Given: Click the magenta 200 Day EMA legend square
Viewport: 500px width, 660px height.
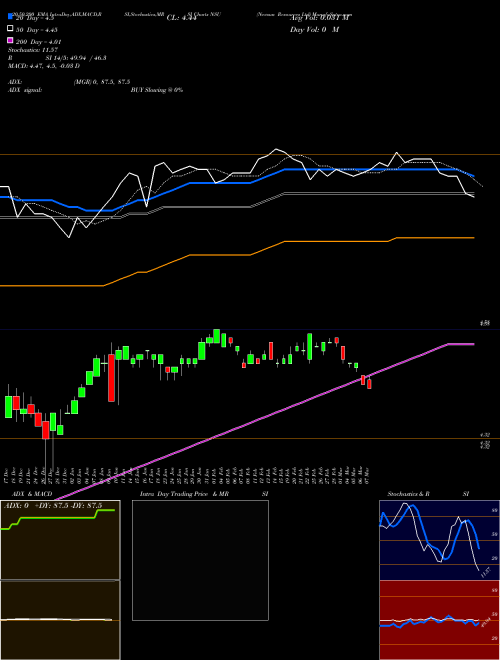Looking at the screenshot, I should click(x=10, y=40).
